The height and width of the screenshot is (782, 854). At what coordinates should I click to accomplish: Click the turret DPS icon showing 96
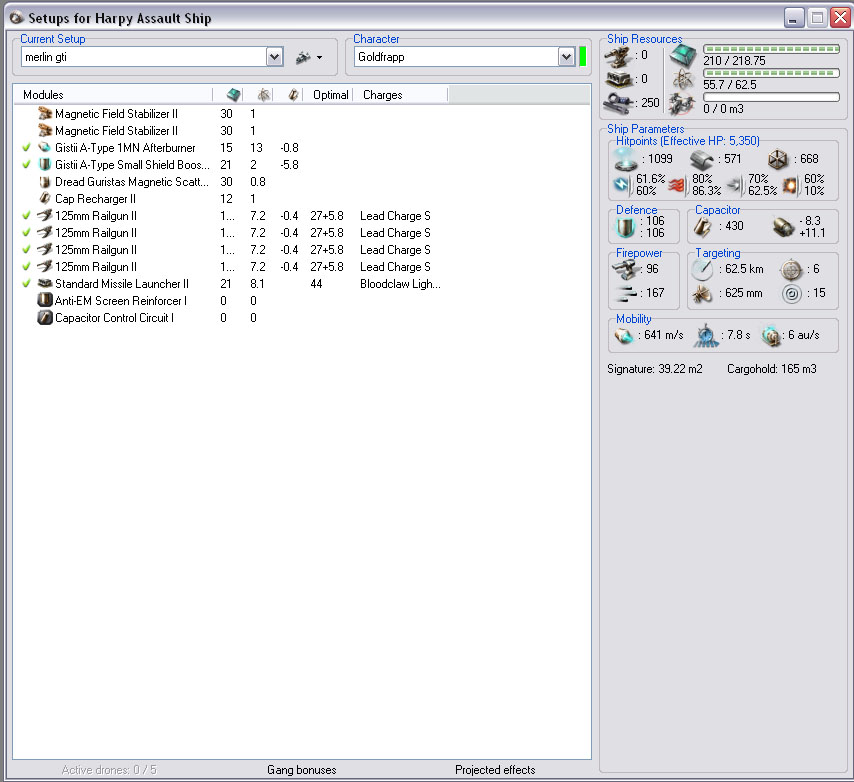click(625, 270)
